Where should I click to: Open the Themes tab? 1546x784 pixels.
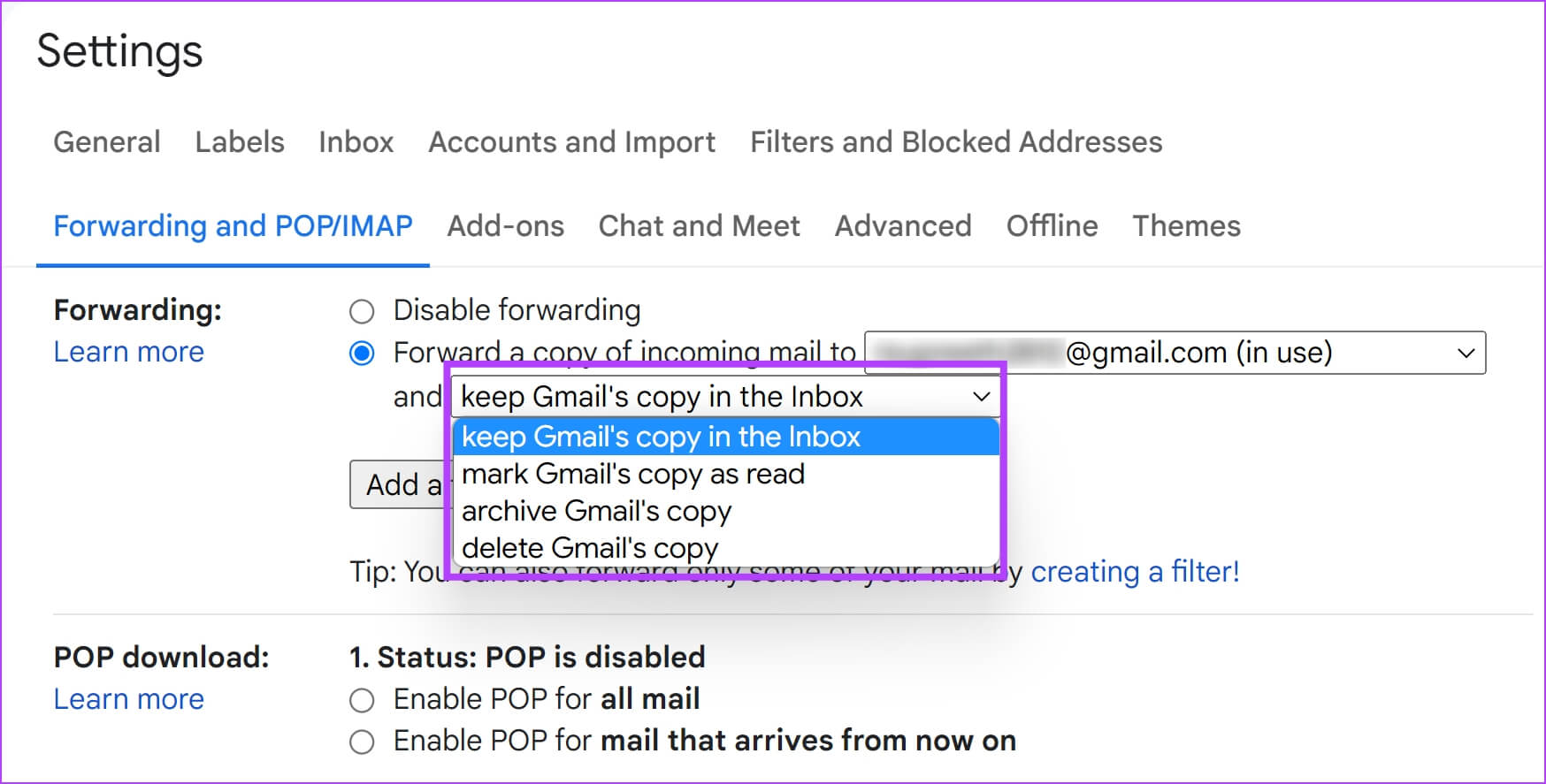pyautogui.click(x=1186, y=226)
